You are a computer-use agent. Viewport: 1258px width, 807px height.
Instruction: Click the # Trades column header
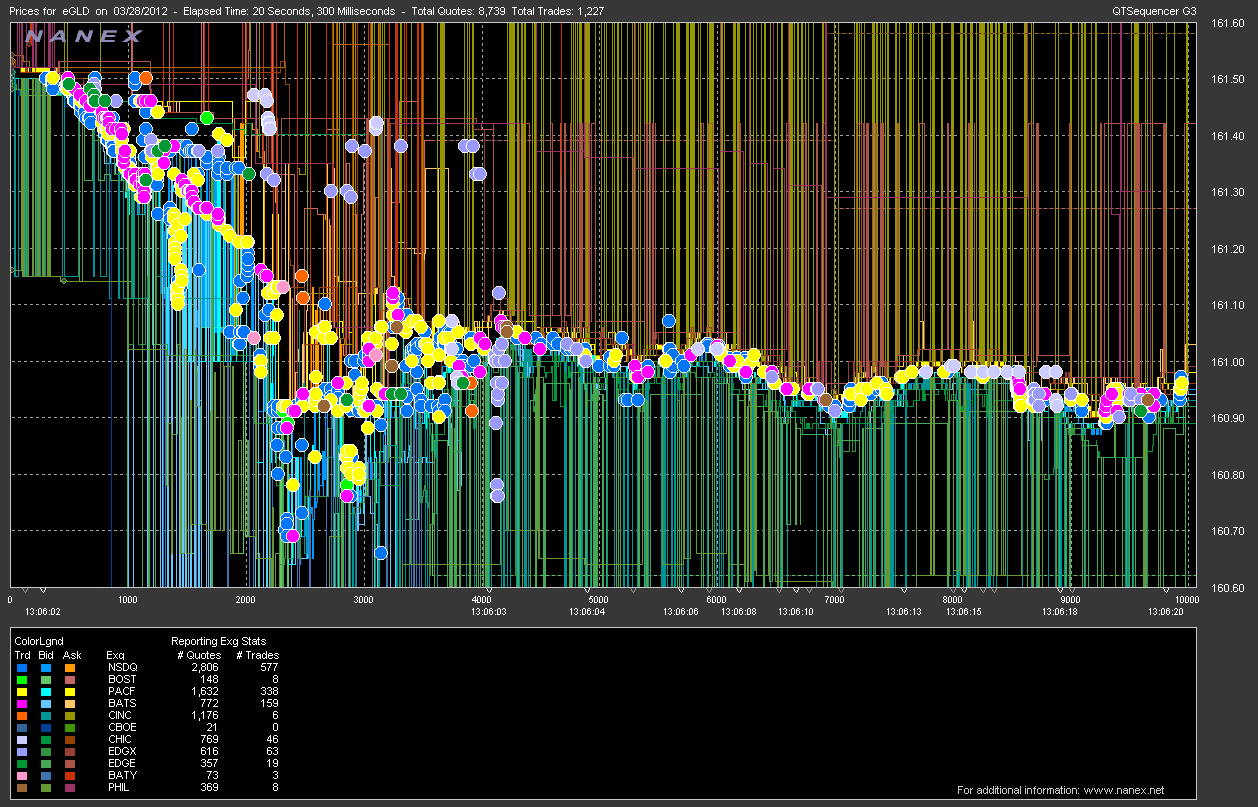click(x=257, y=655)
